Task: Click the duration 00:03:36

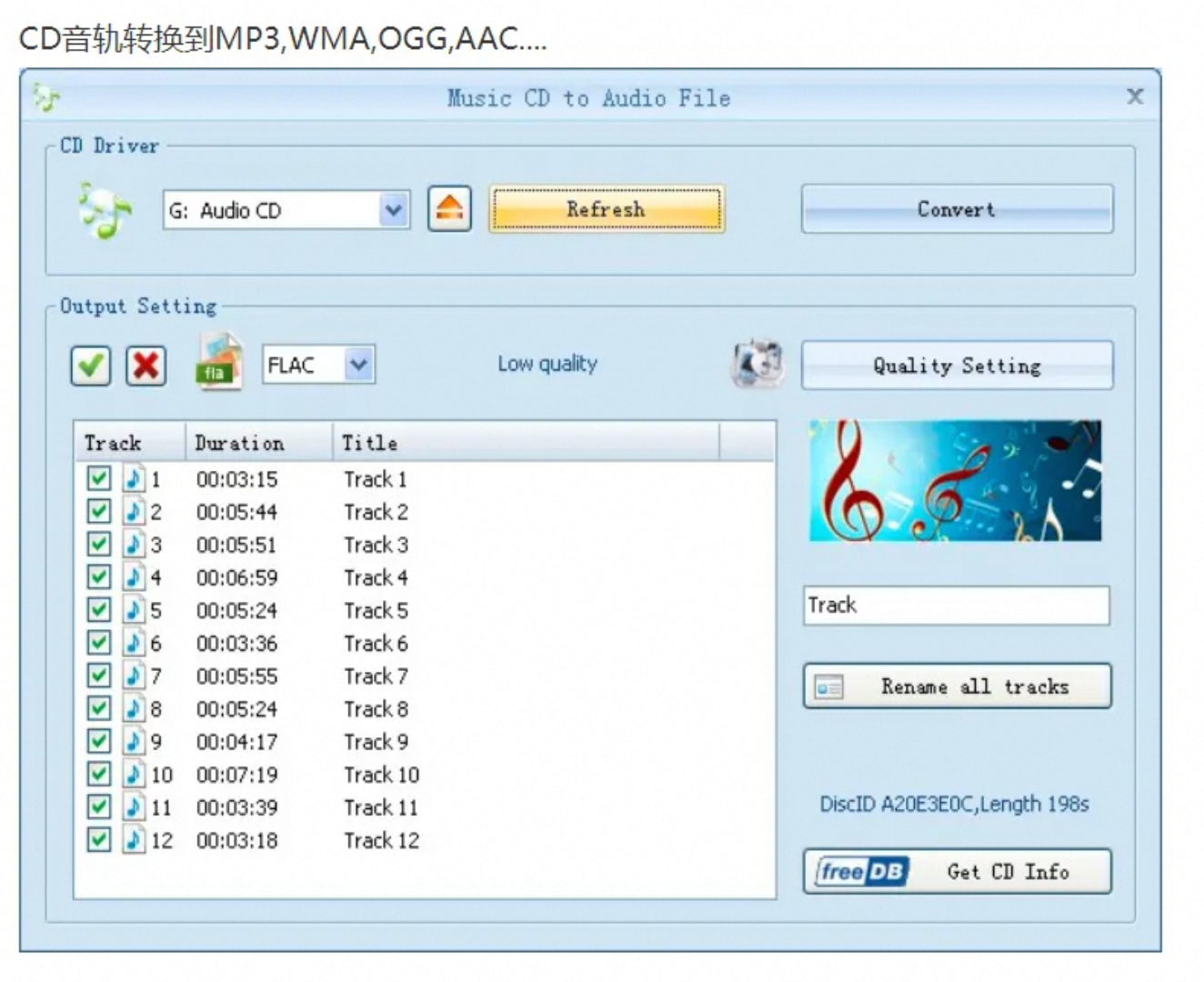Action: [237, 644]
